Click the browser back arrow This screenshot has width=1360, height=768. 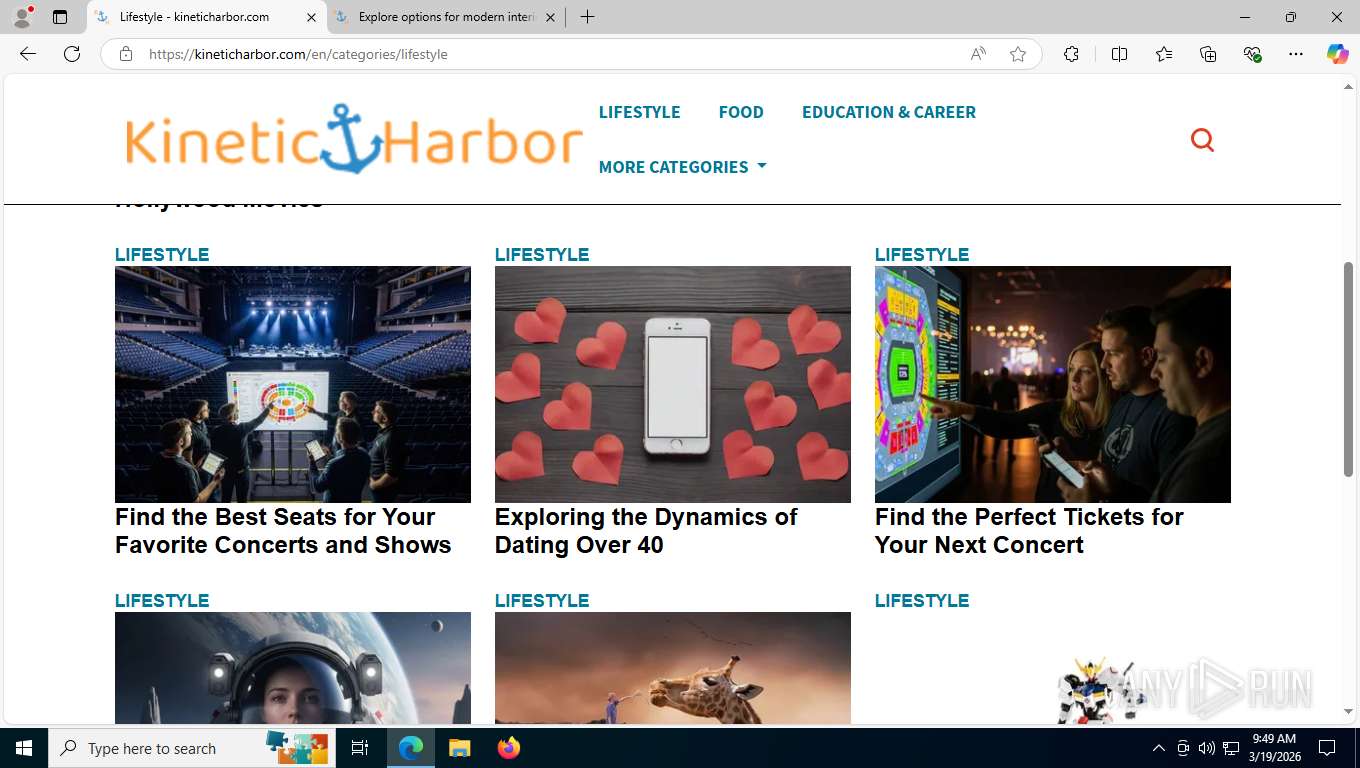pyautogui.click(x=28, y=54)
